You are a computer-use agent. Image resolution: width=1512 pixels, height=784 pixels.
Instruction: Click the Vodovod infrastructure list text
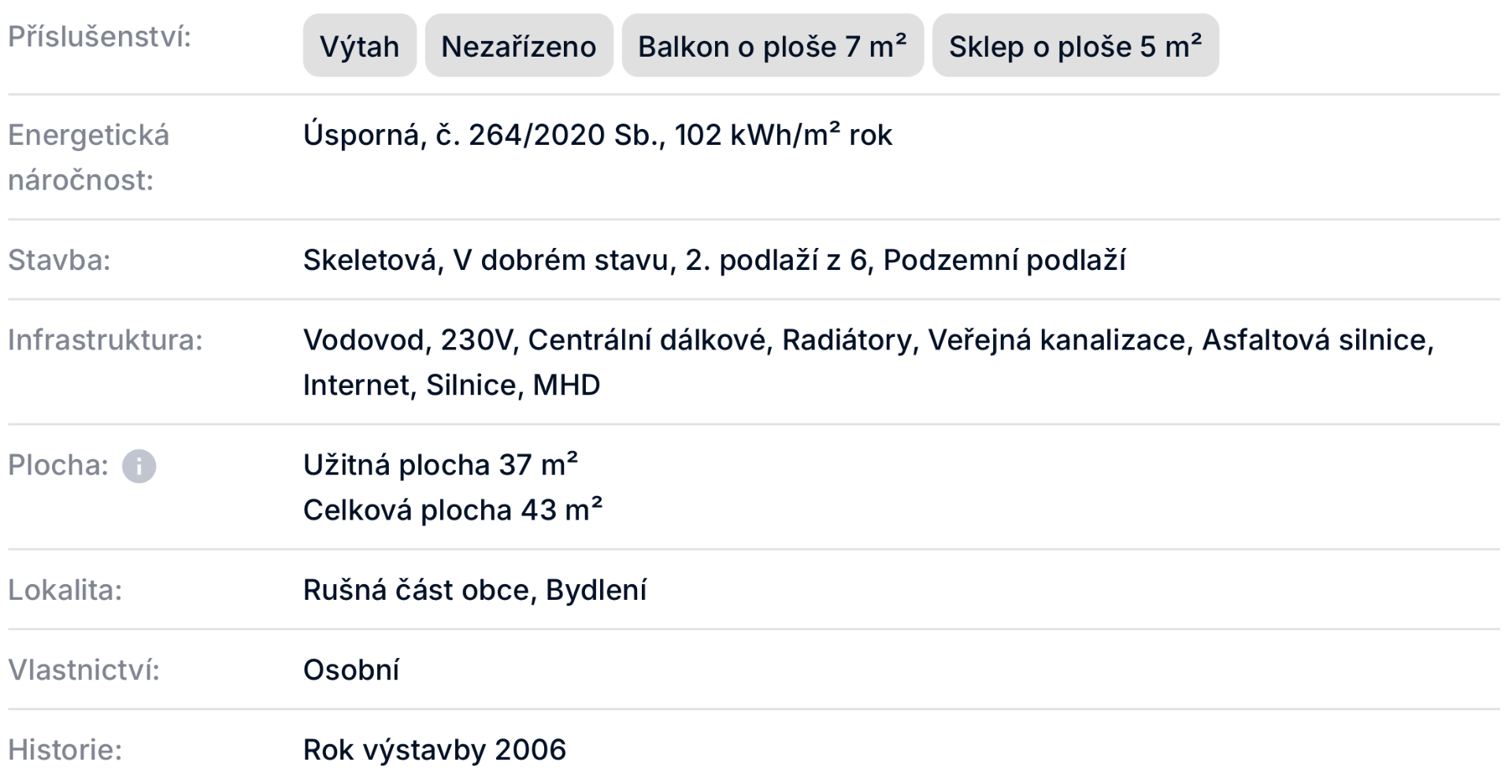pyautogui.click(x=868, y=340)
